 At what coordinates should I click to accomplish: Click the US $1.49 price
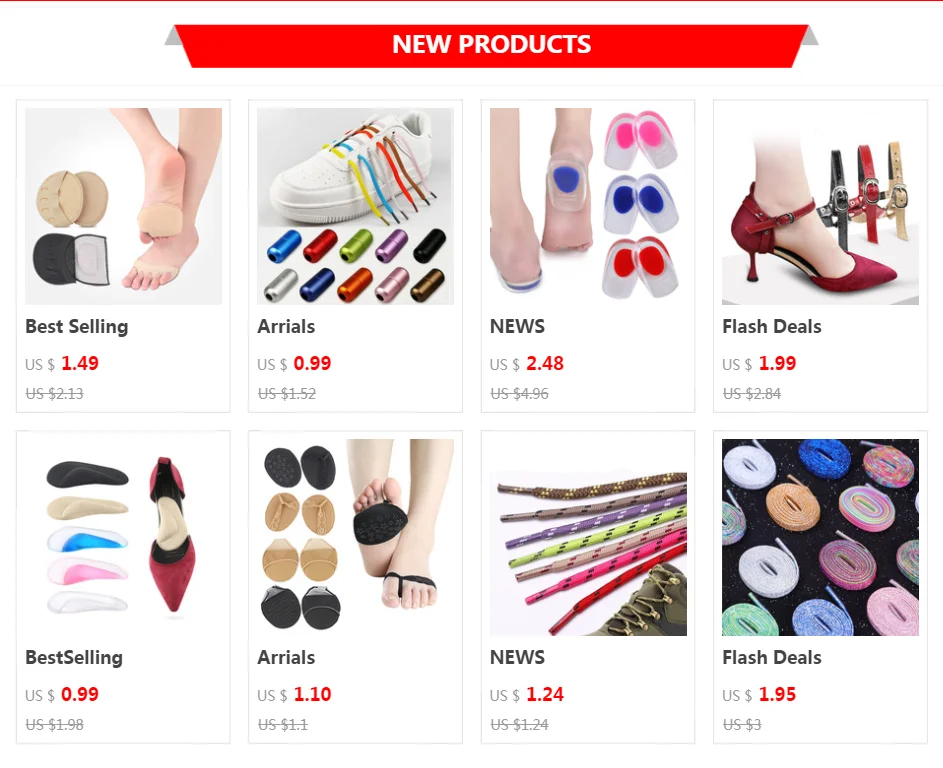[62, 363]
